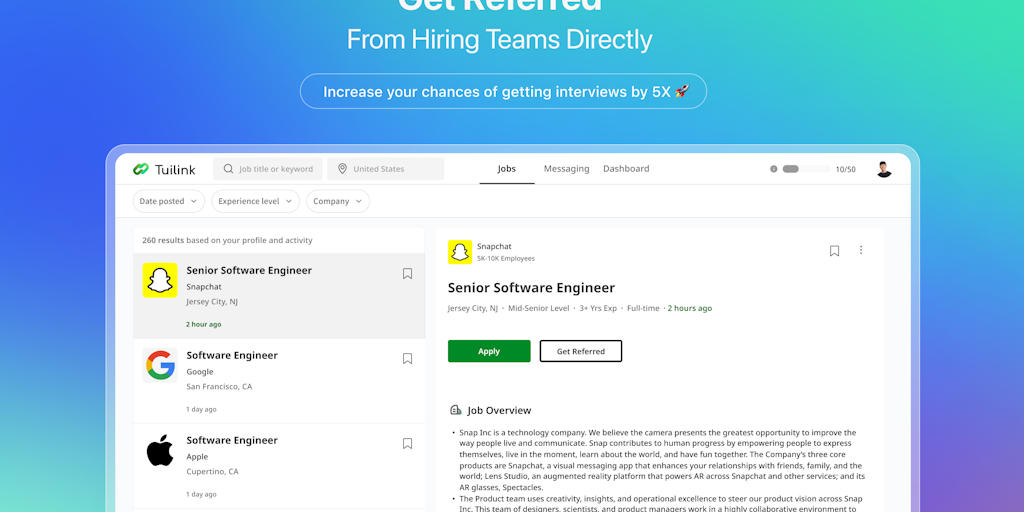Open the Messaging tab
Viewport: 1024px width, 512px height.
point(566,168)
